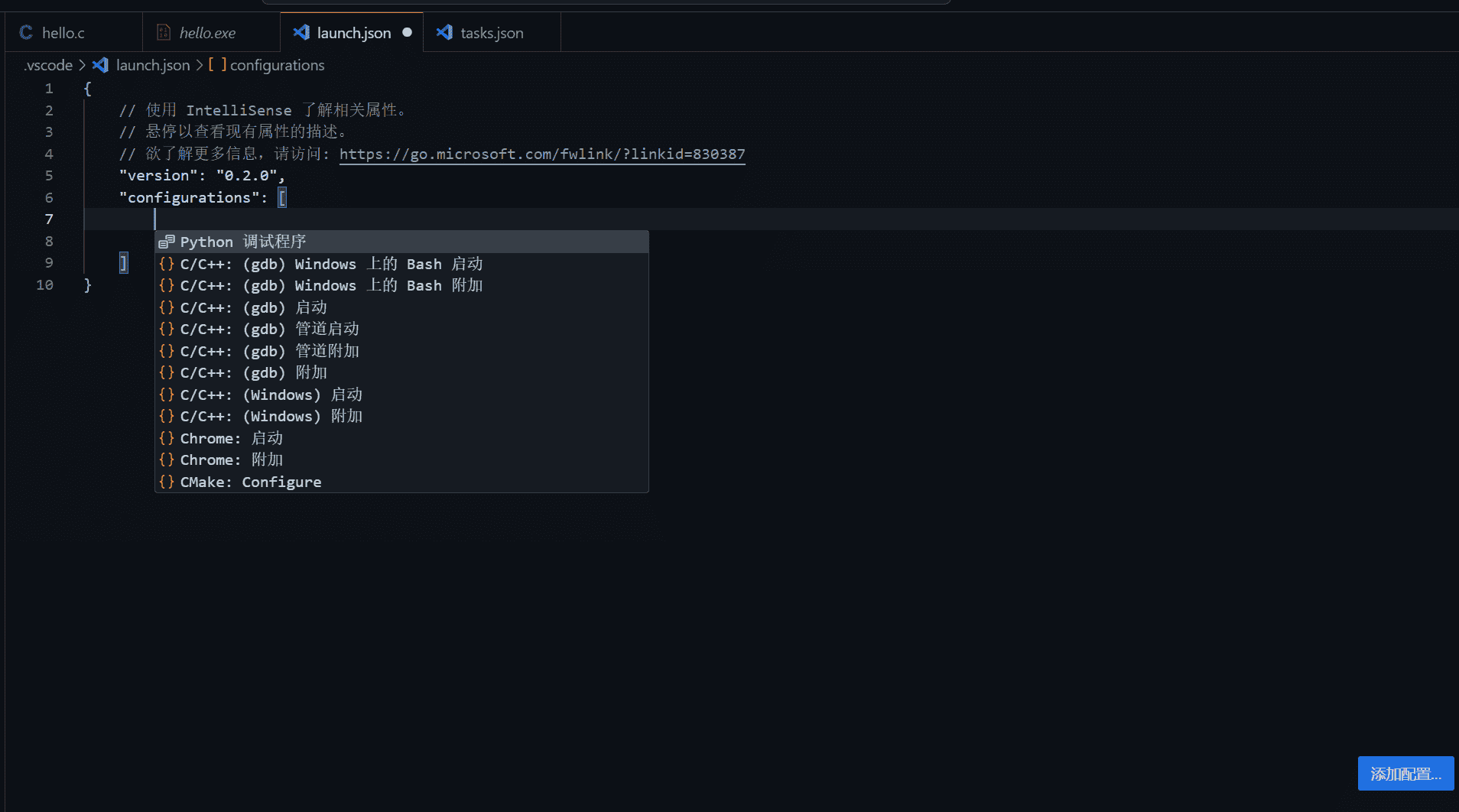Insert the Chrome: 启动 snippet
1459x812 pixels.
[x=401, y=438]
